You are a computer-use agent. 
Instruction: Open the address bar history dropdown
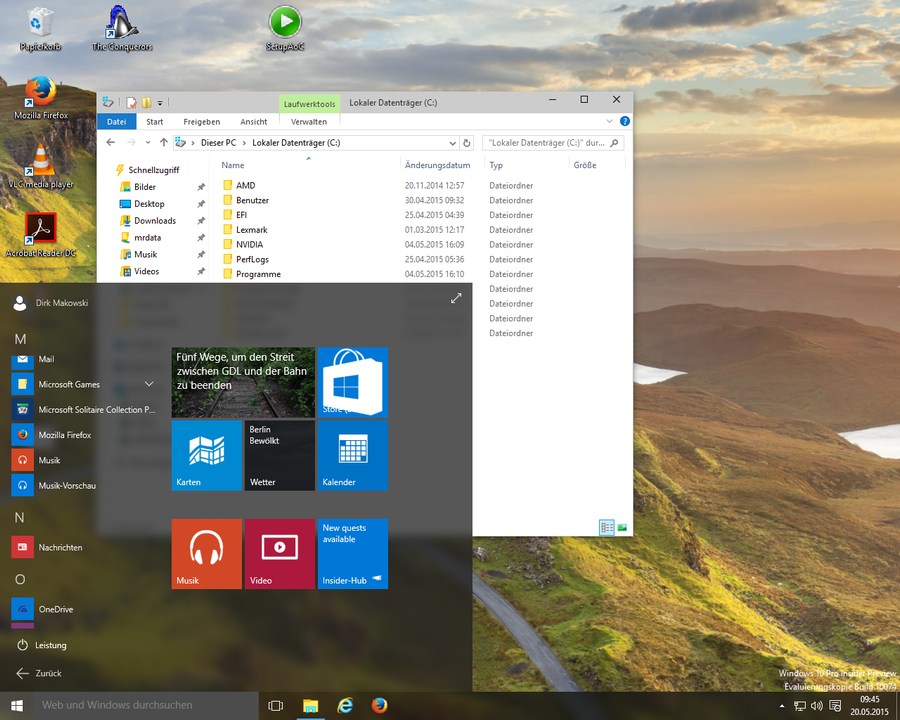pyautogui.click(x=452, y=143)
